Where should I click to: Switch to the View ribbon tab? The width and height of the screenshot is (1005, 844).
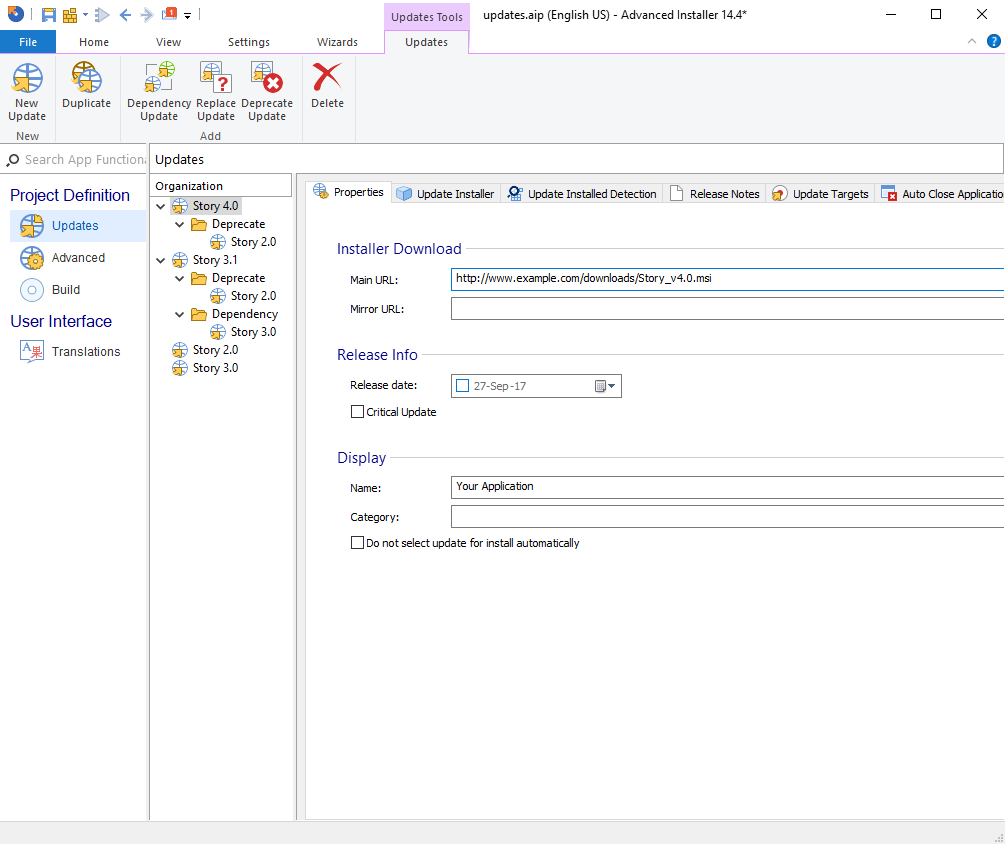pyautogui.click(x=168, y=42)
